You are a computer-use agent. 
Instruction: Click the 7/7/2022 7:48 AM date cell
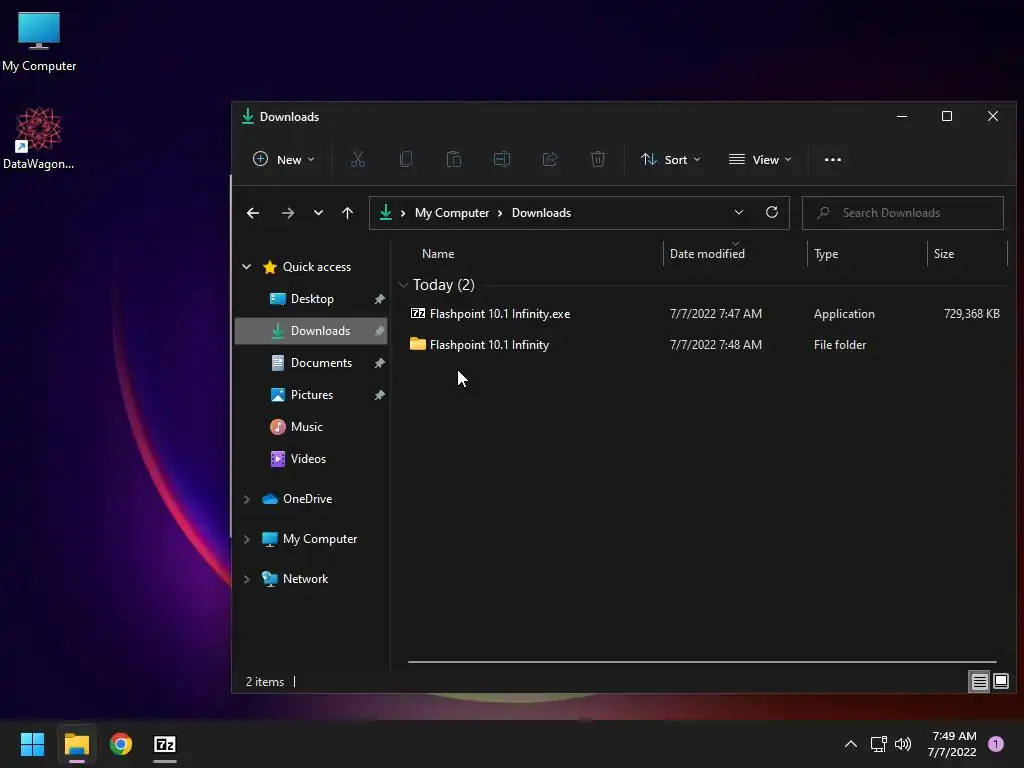tap(716, 344)
